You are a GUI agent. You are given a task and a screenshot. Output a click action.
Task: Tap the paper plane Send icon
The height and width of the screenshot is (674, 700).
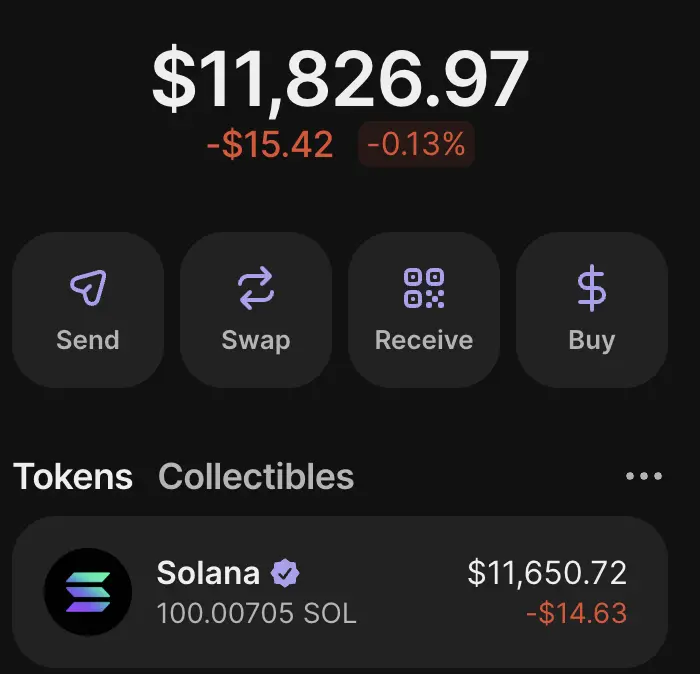pyautogui.click(x=88, y=287)
